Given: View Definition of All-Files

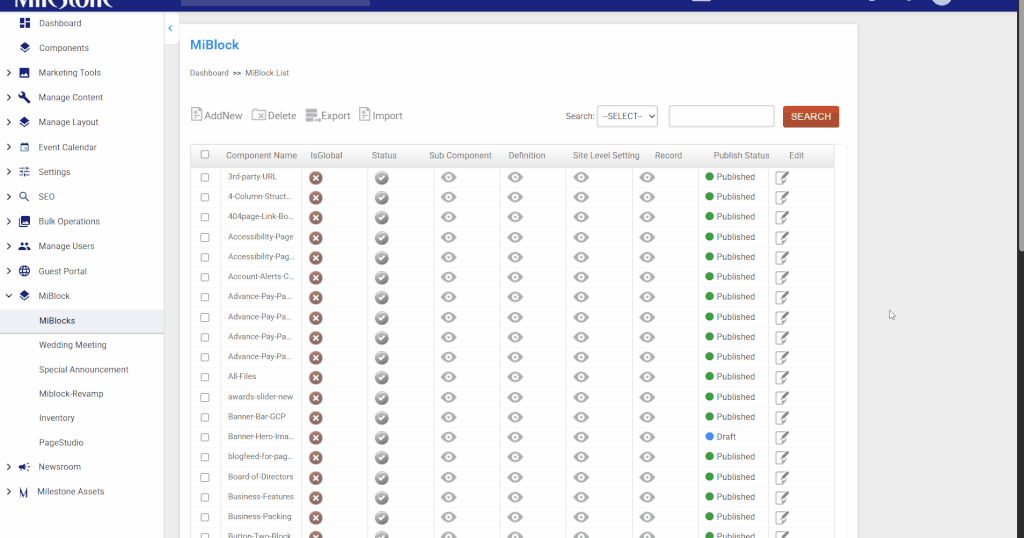Looking at the screenshot, I should [515, 377].
